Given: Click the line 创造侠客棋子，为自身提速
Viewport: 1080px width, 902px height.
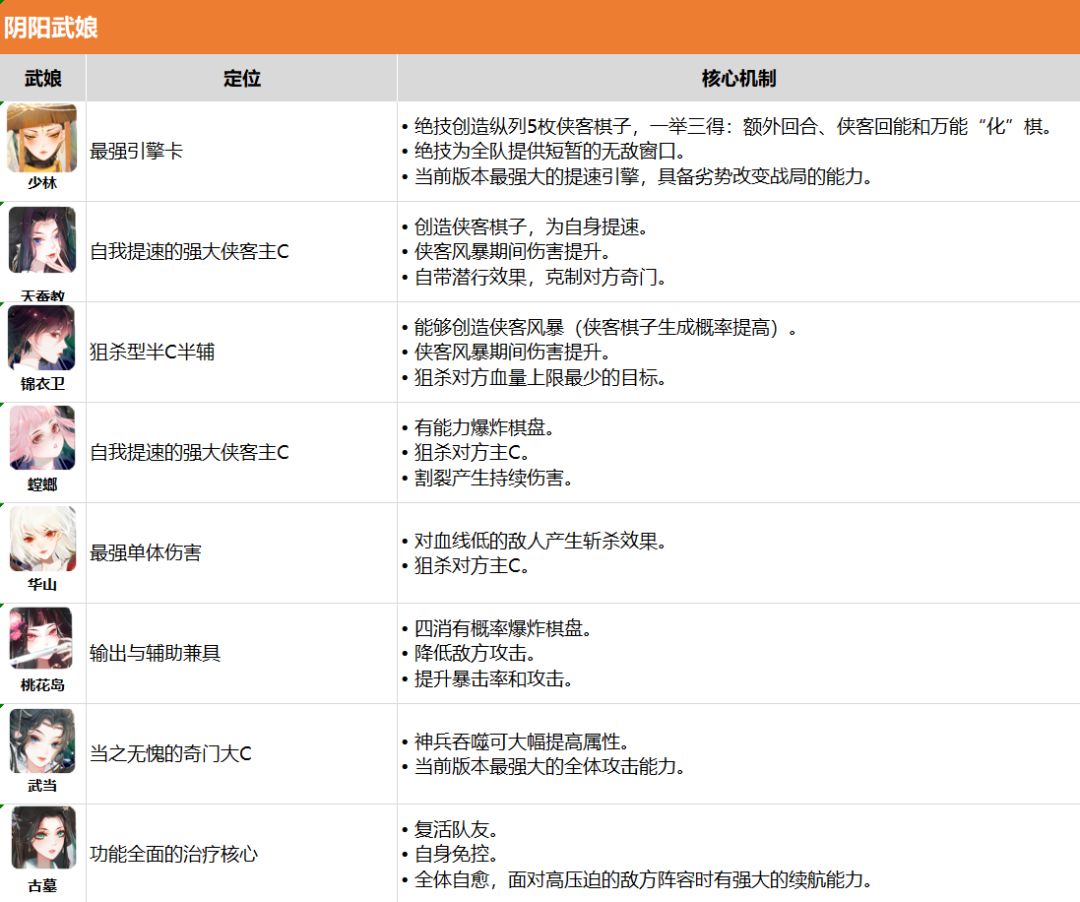Looking at the screenshot, I should click(525, 227).
